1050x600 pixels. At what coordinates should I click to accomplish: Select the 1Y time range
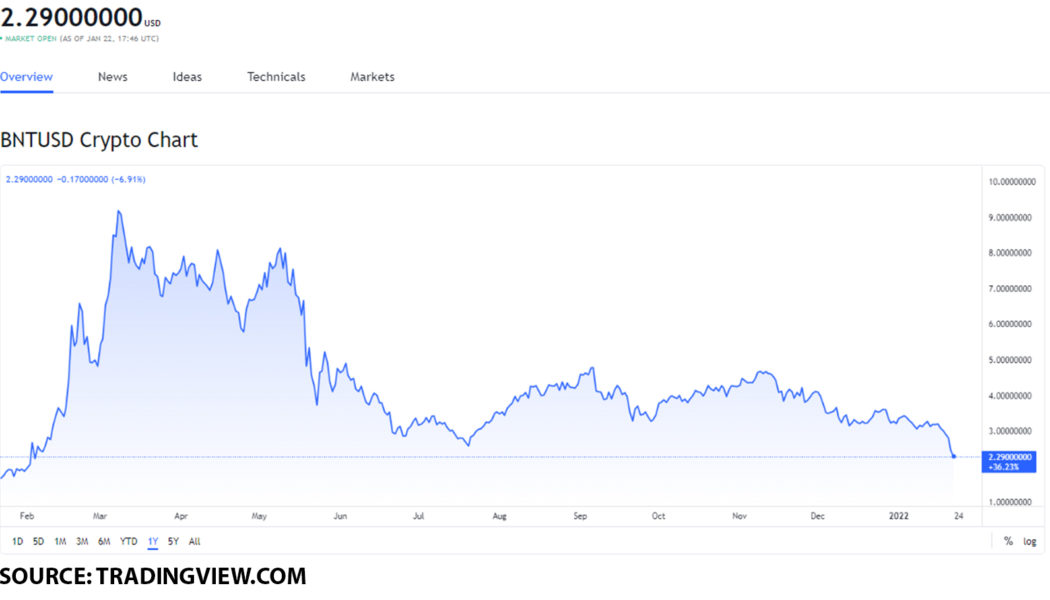click(153, 541)
